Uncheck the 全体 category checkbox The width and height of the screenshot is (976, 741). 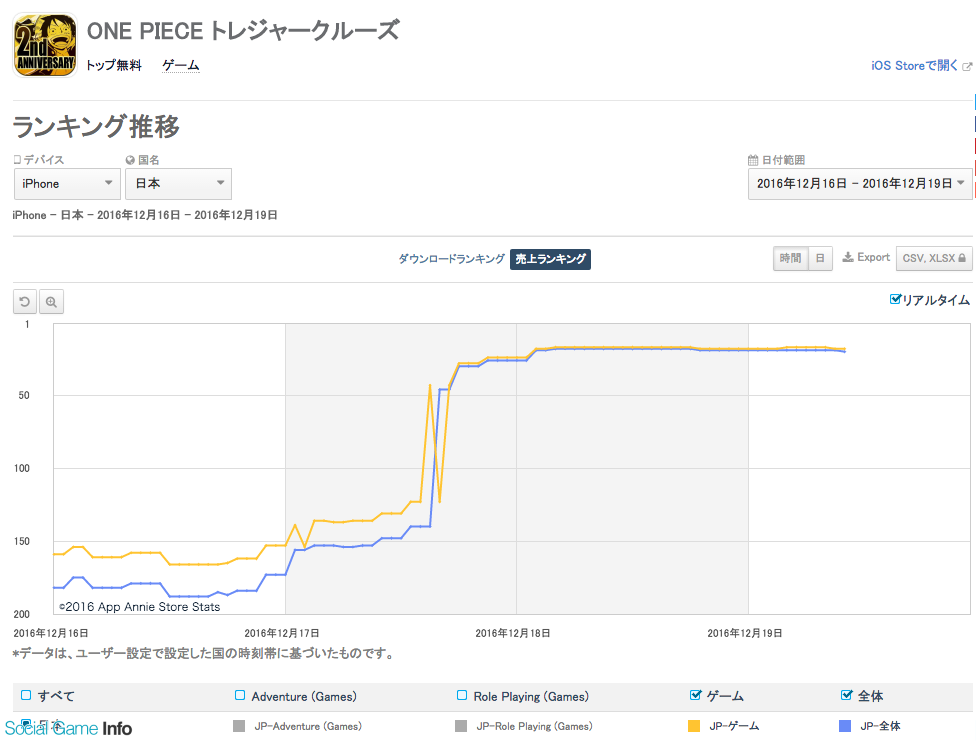point(846,695)
